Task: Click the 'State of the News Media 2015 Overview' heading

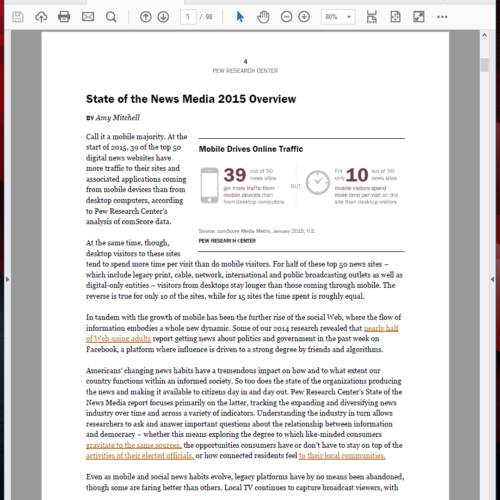Action: 191,99
